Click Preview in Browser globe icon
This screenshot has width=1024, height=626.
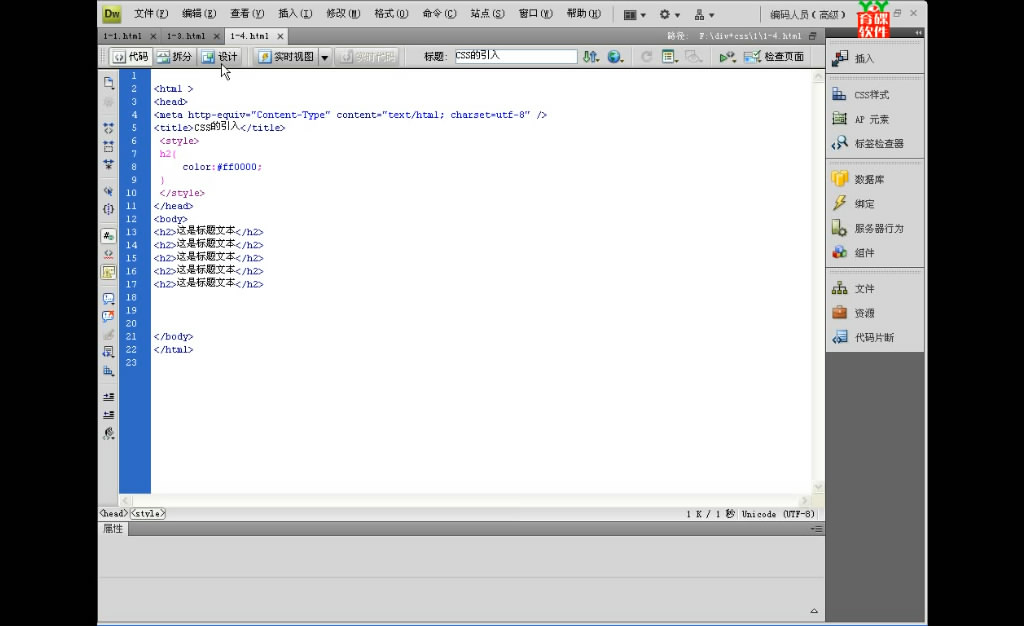pyautogui.click(x=615, y=57)
